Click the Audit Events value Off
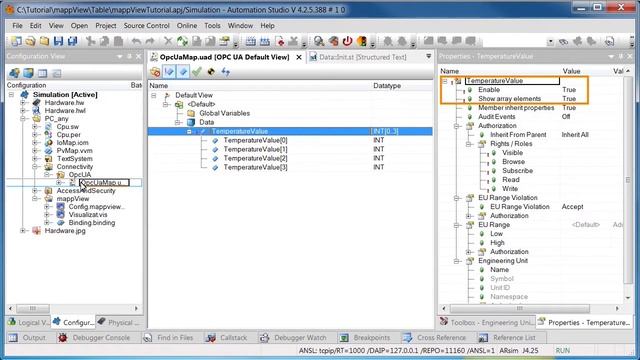 tap(566, 117)
